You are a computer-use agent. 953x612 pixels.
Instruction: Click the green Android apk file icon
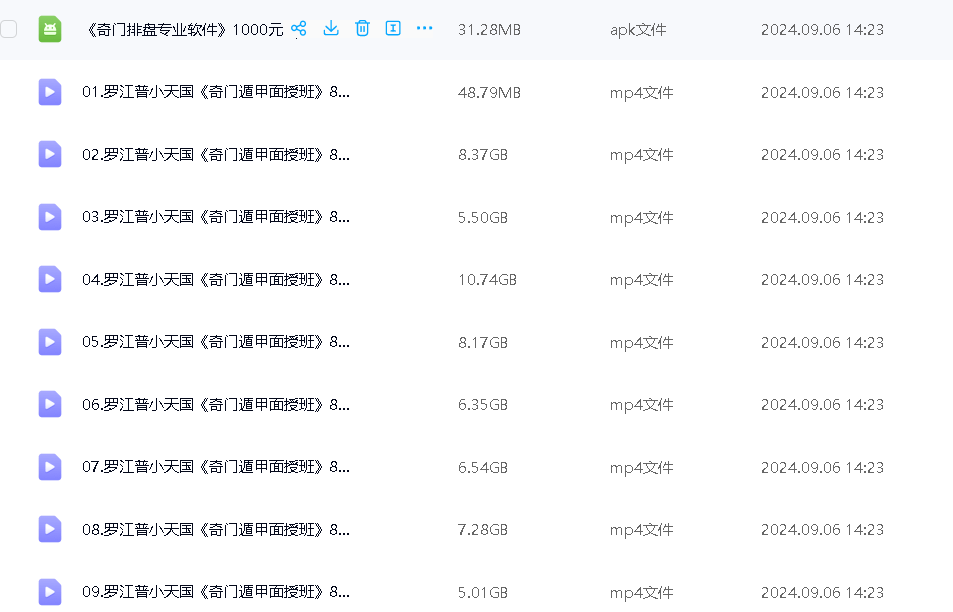point(50,30)
